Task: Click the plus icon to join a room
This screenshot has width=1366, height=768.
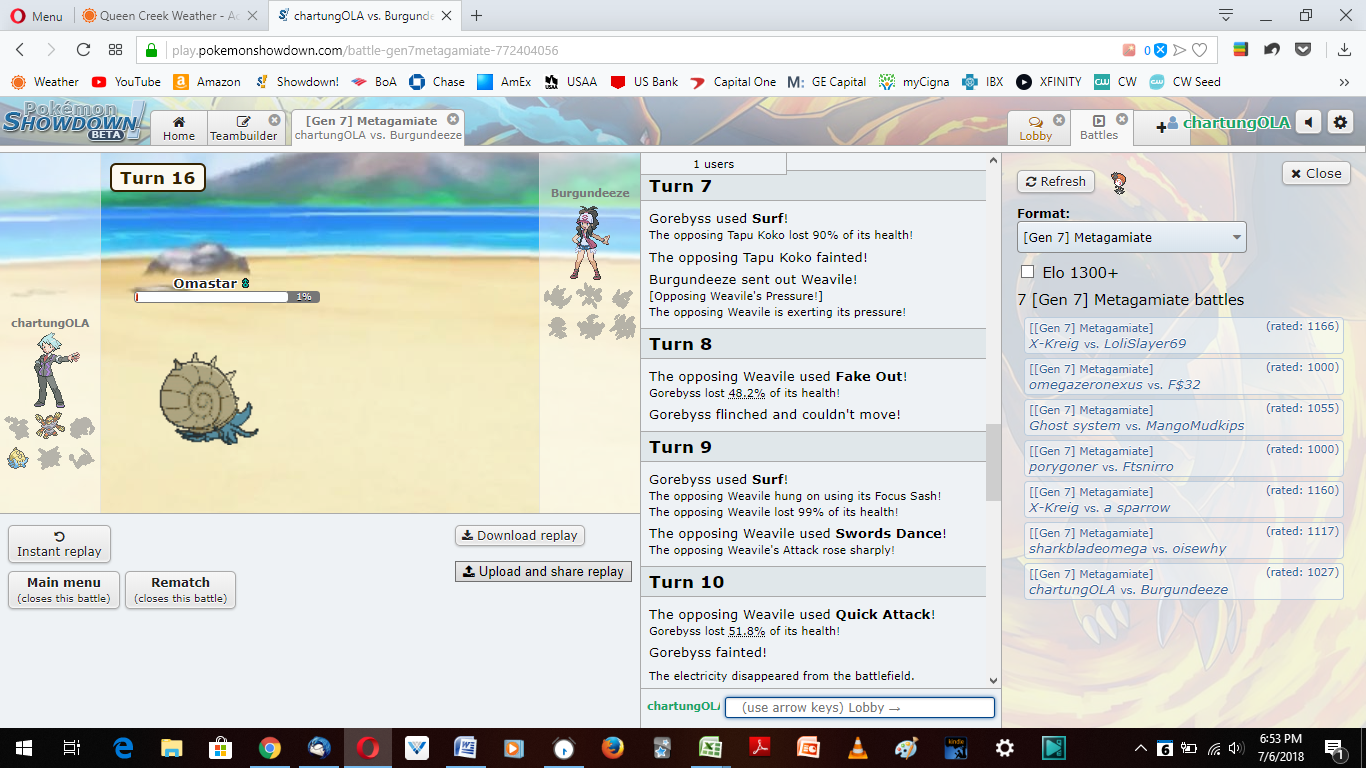Action: pos(1162,127)
